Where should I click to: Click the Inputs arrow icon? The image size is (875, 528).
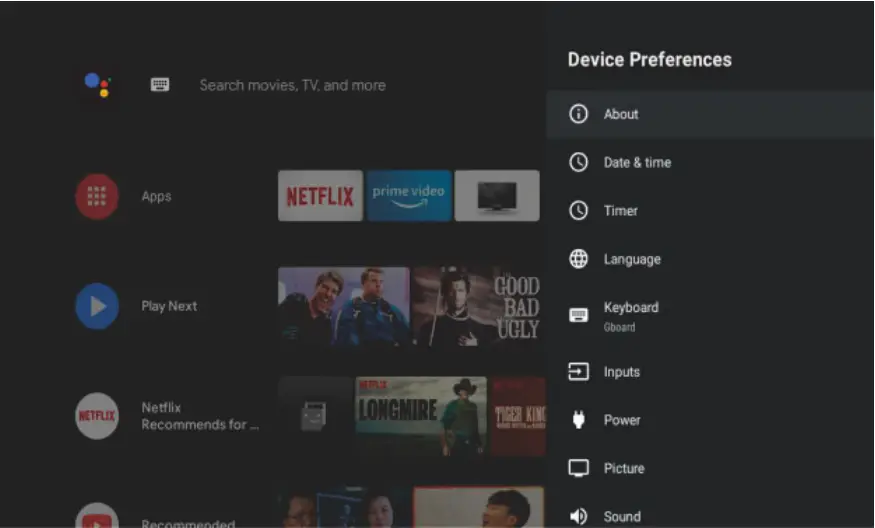[x=578, y=372]
